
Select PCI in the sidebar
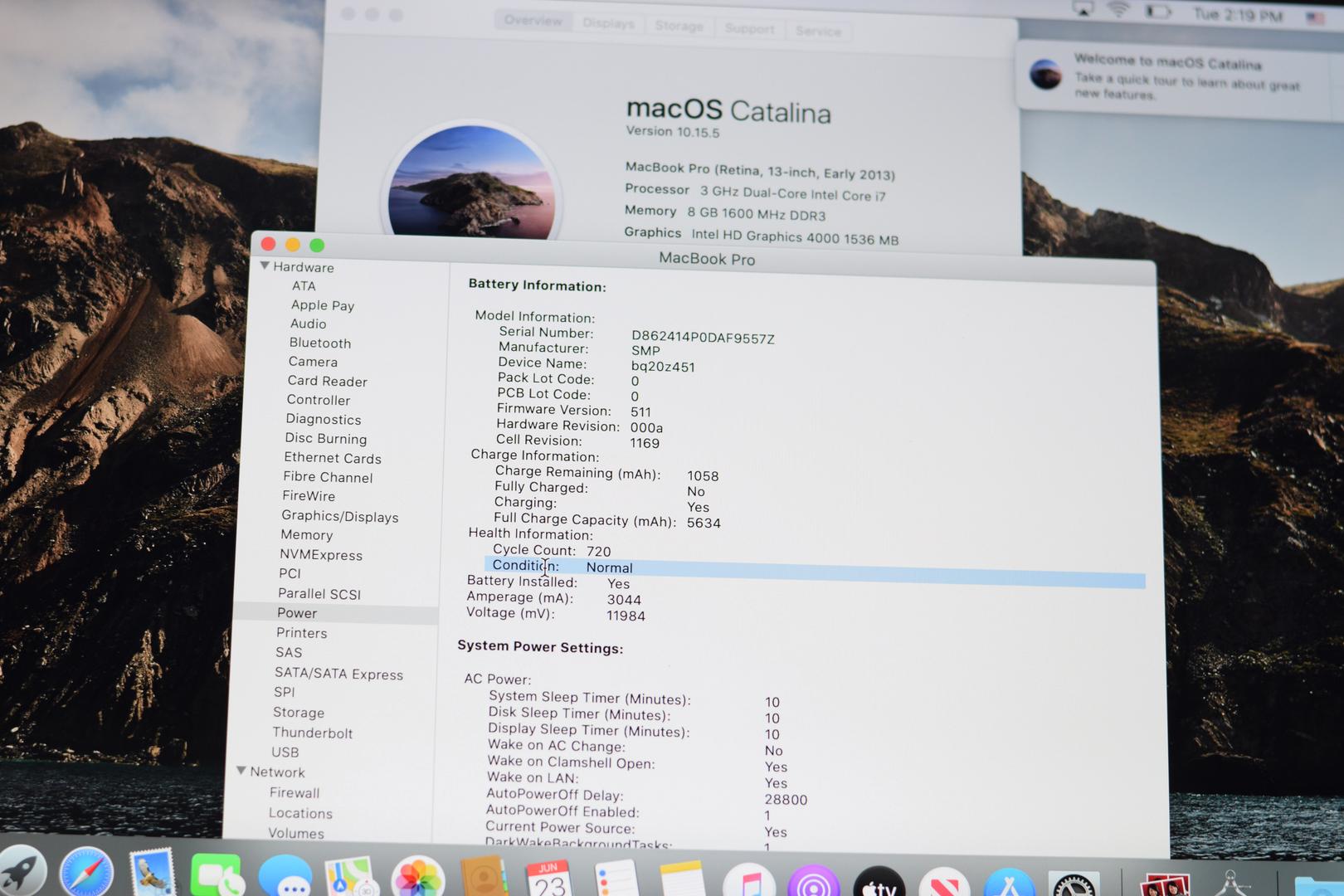coord(290,573)
